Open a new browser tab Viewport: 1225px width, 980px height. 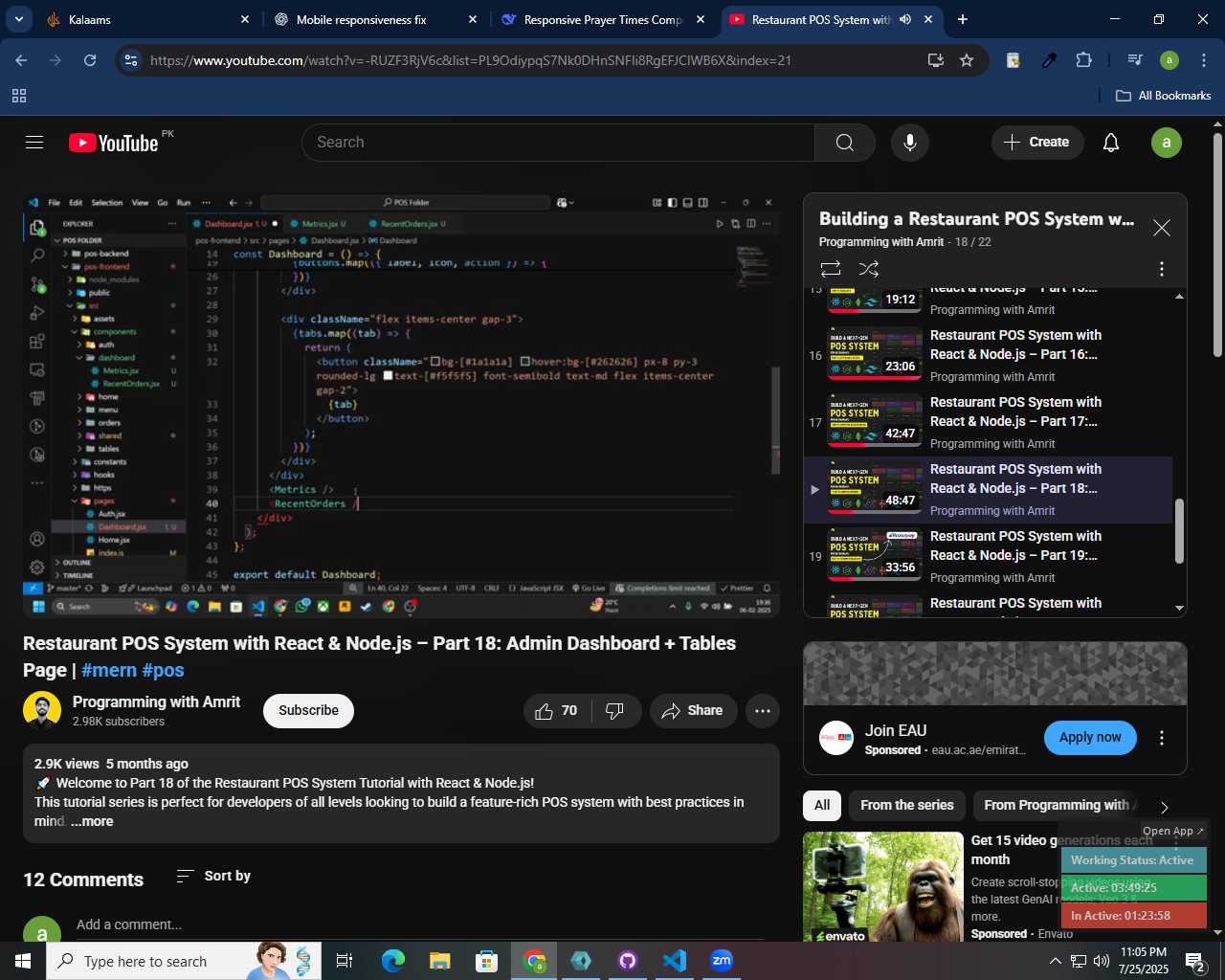click(x=963, y=19)
